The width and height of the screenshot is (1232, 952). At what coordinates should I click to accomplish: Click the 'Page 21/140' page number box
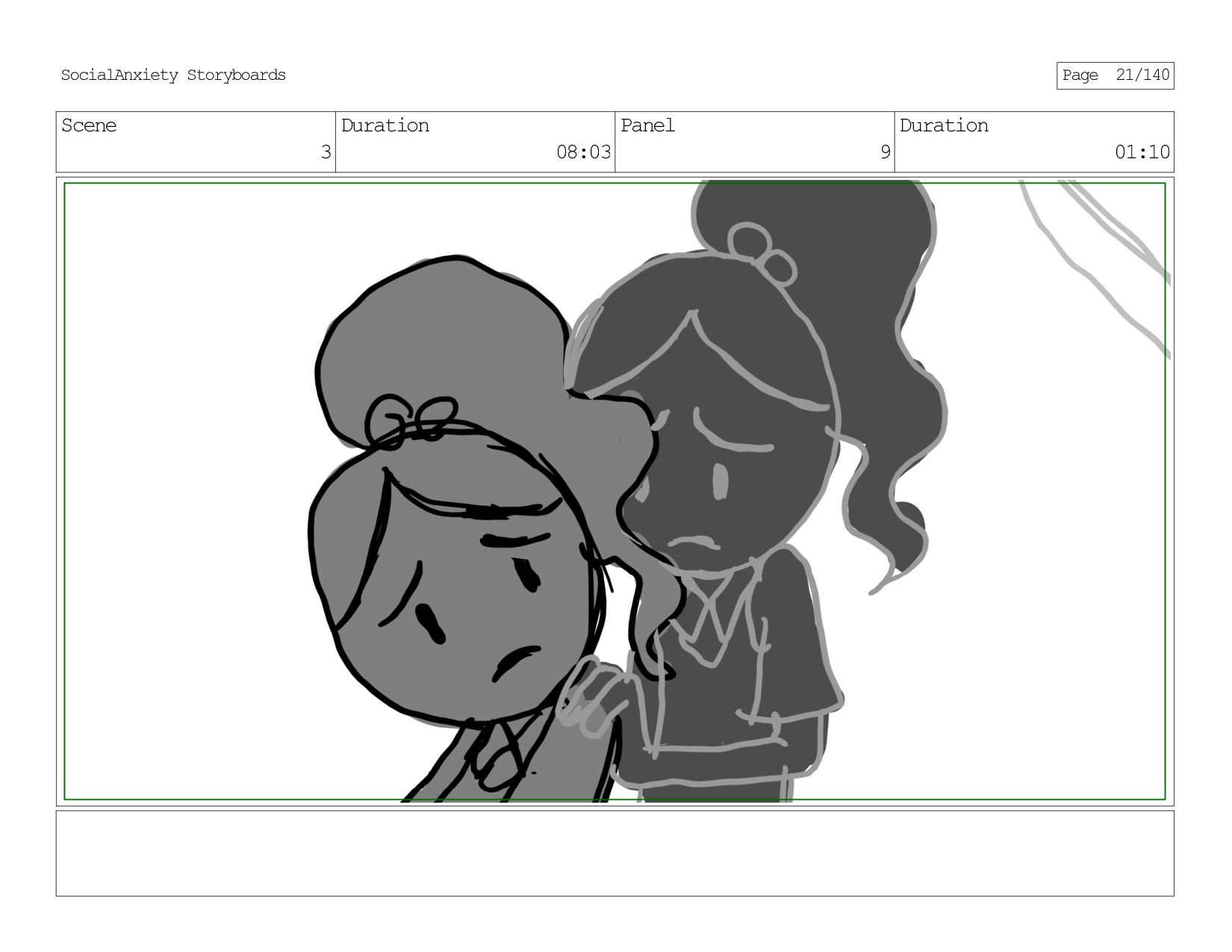(x=1115, y=75)
